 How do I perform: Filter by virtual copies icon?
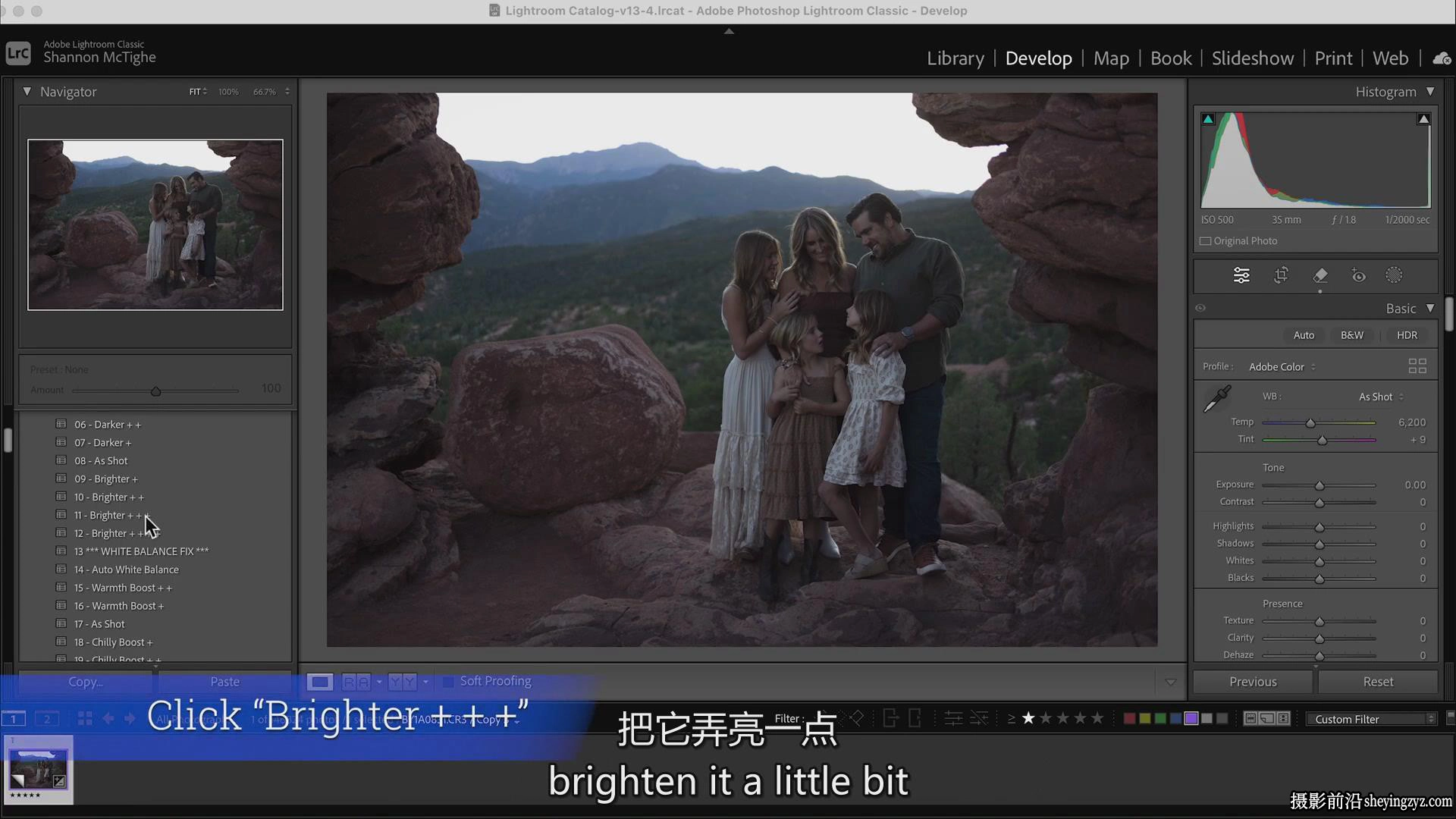(1267, 718)
